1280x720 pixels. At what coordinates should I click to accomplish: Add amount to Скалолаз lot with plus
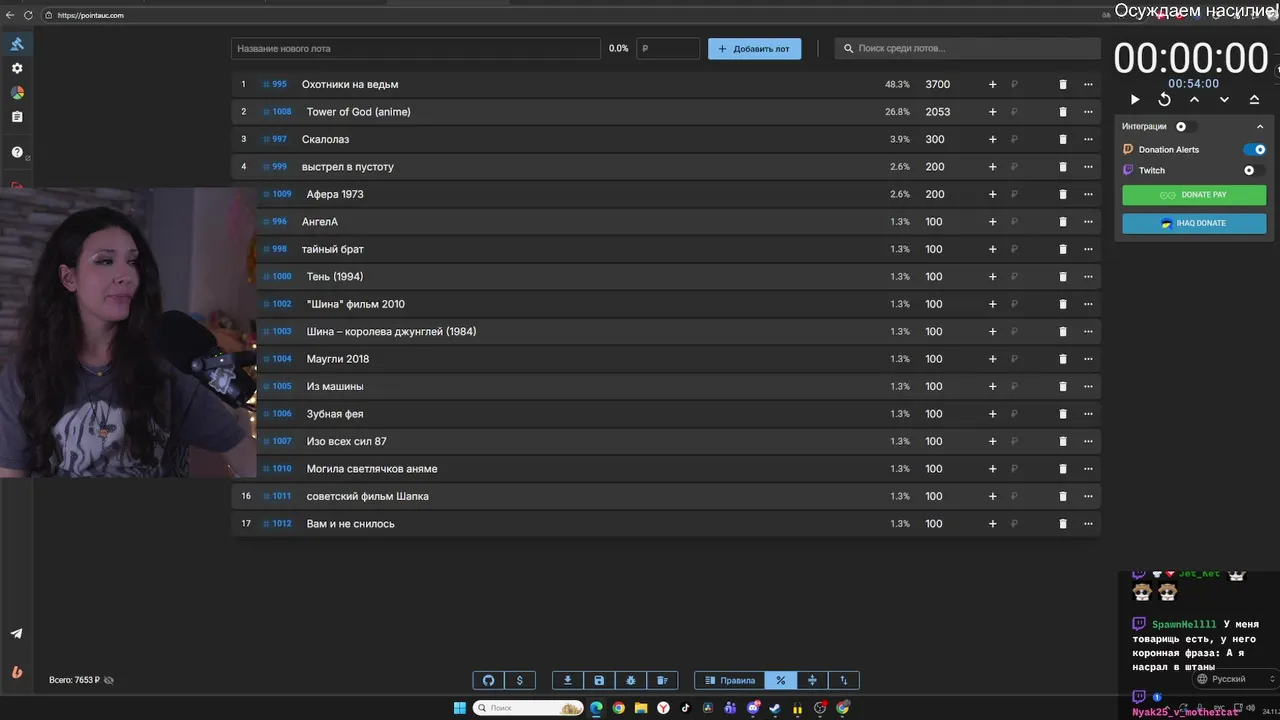(x=993, y=140)
